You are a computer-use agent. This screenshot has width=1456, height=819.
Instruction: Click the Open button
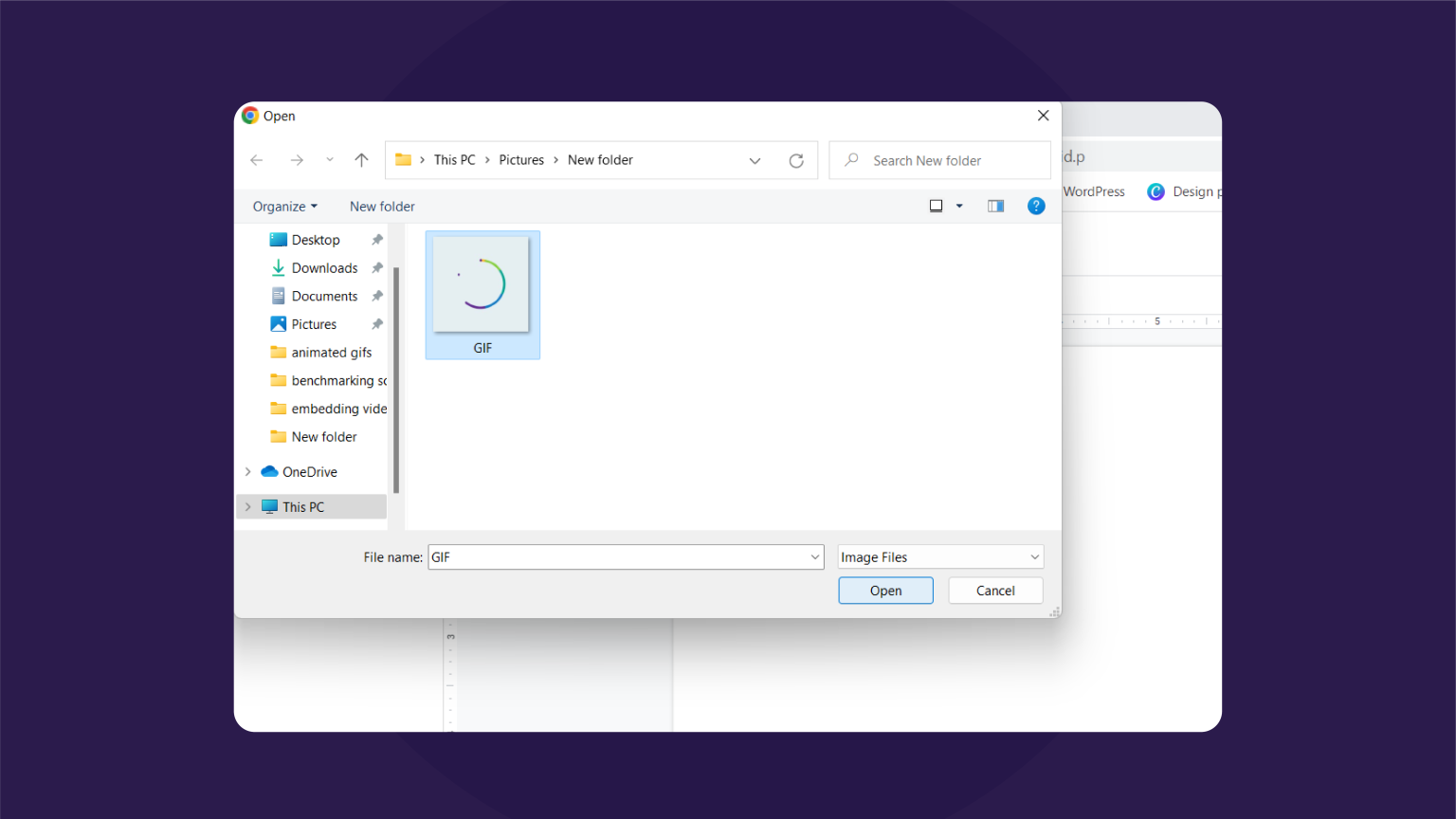pyautogui.click(x=885, y=590)
